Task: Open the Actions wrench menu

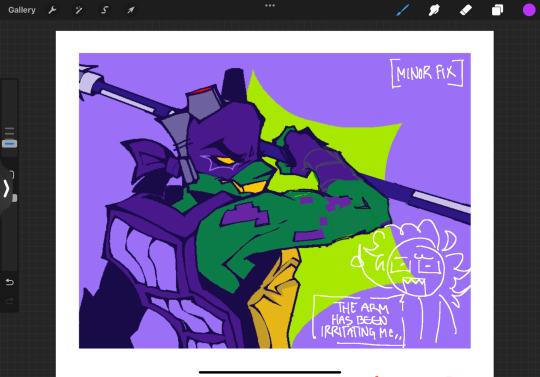Action: click(52, 10)
